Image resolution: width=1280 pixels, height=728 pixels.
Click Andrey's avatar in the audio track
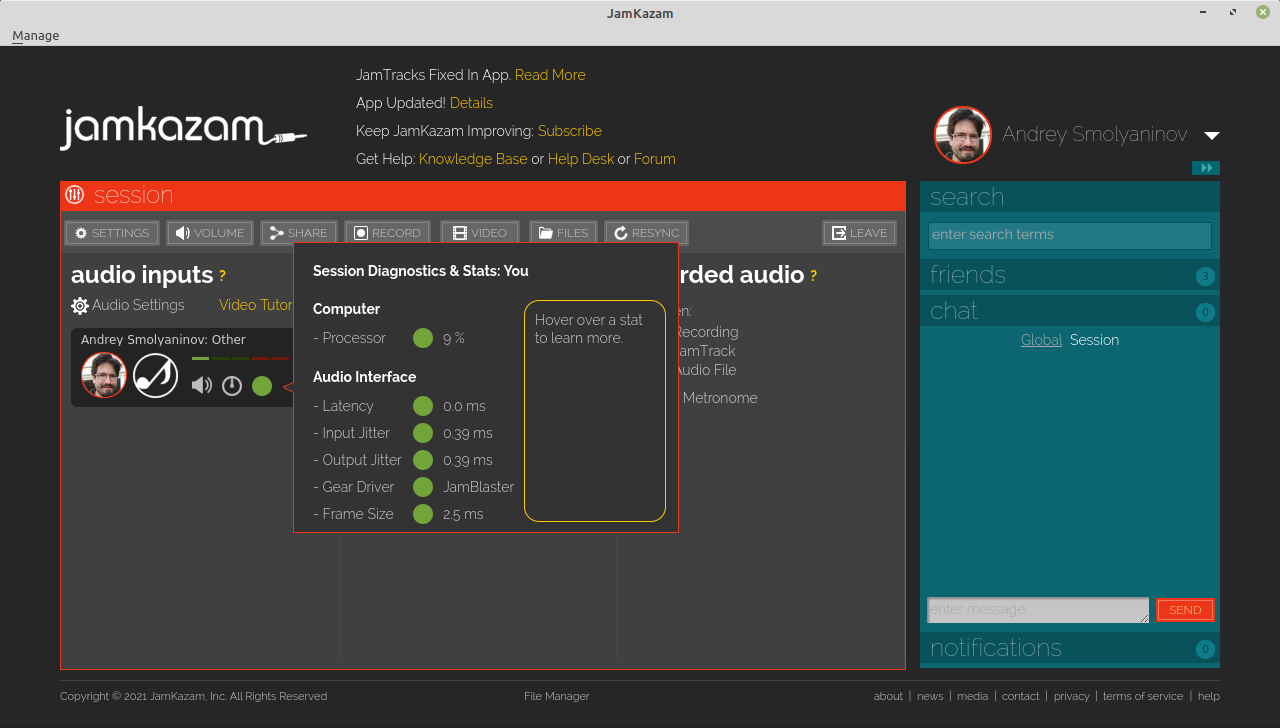tap(104, 375)
